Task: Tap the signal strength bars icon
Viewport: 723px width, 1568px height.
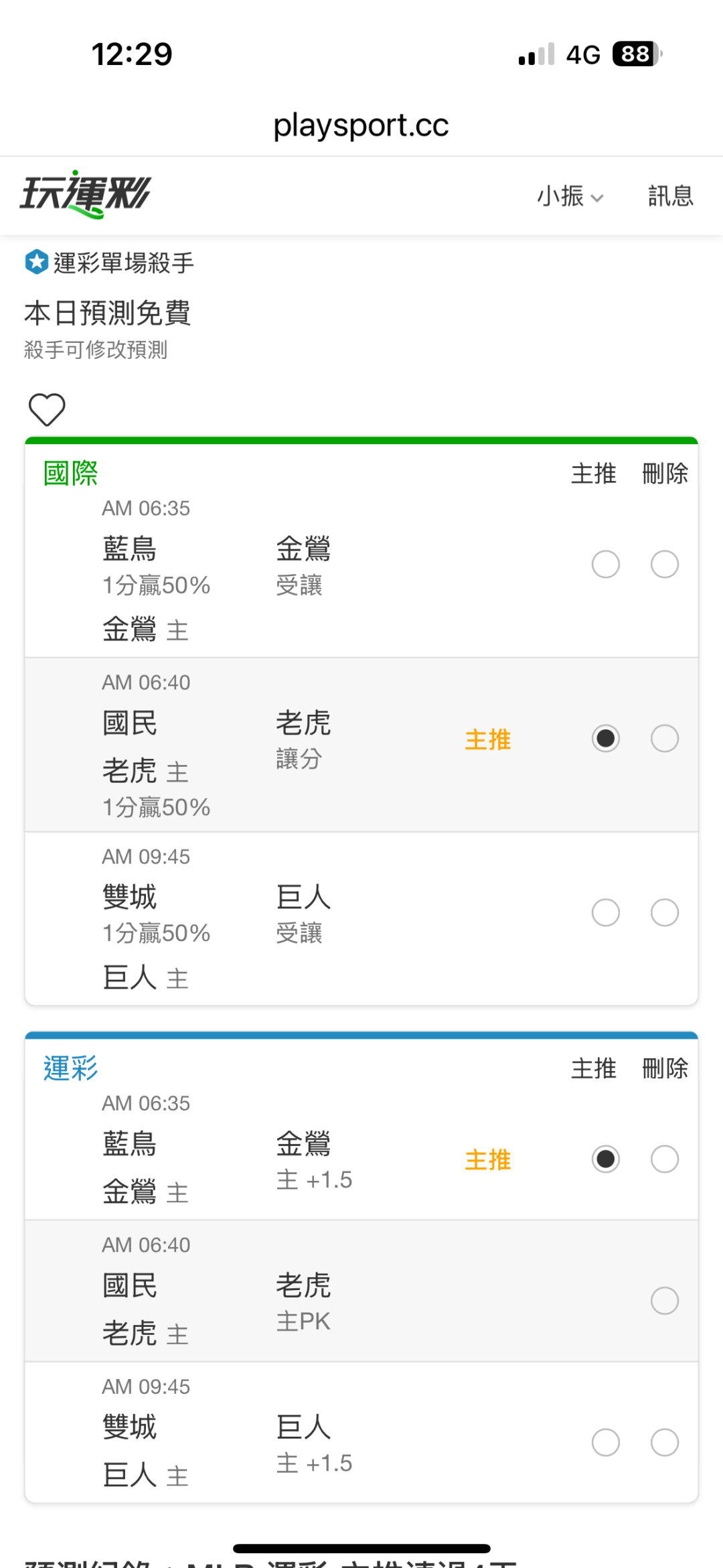Action: click(537, 54)
